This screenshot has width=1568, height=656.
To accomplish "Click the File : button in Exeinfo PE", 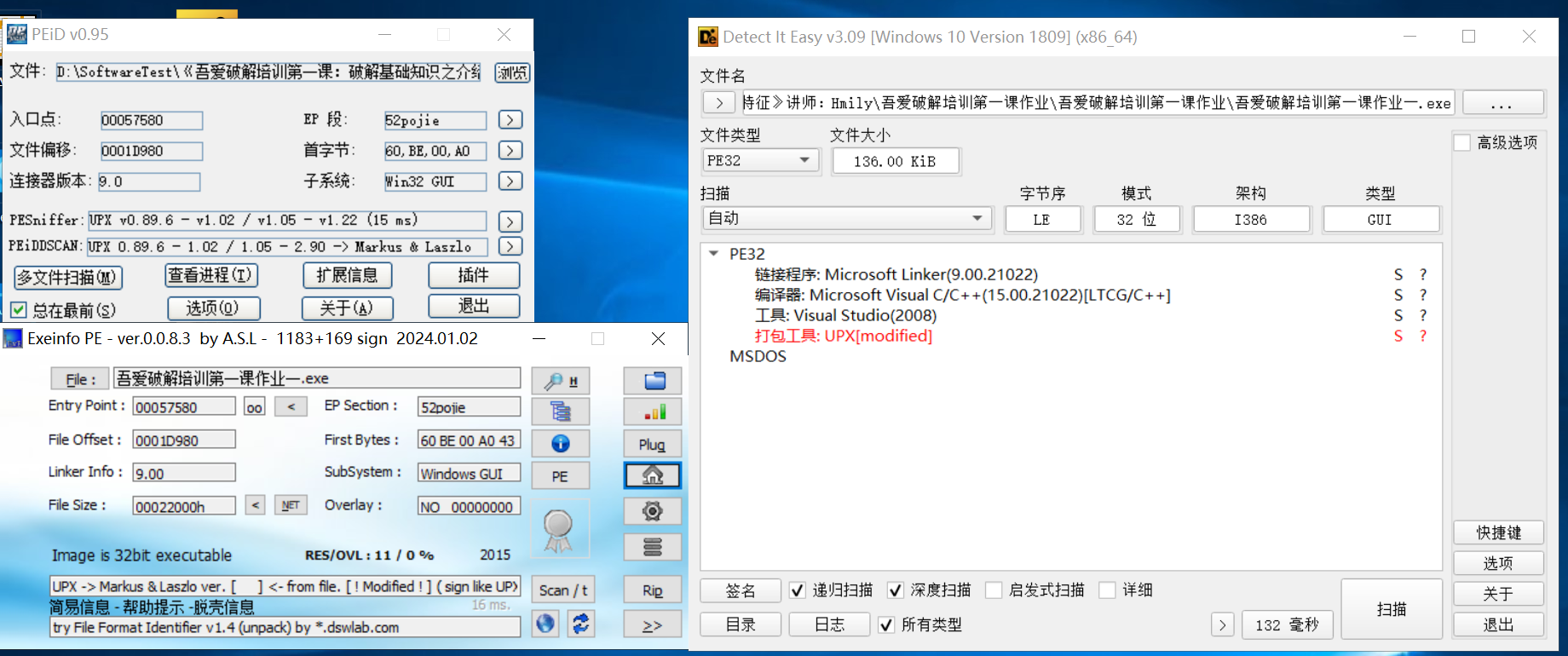I will tap(80, 379).
